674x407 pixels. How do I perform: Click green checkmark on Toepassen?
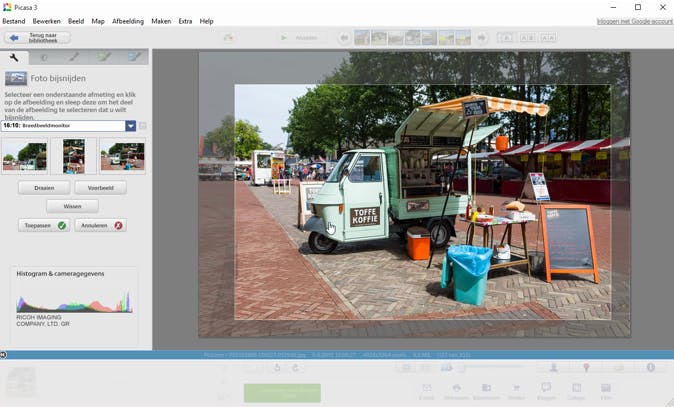tap(62, 226)
